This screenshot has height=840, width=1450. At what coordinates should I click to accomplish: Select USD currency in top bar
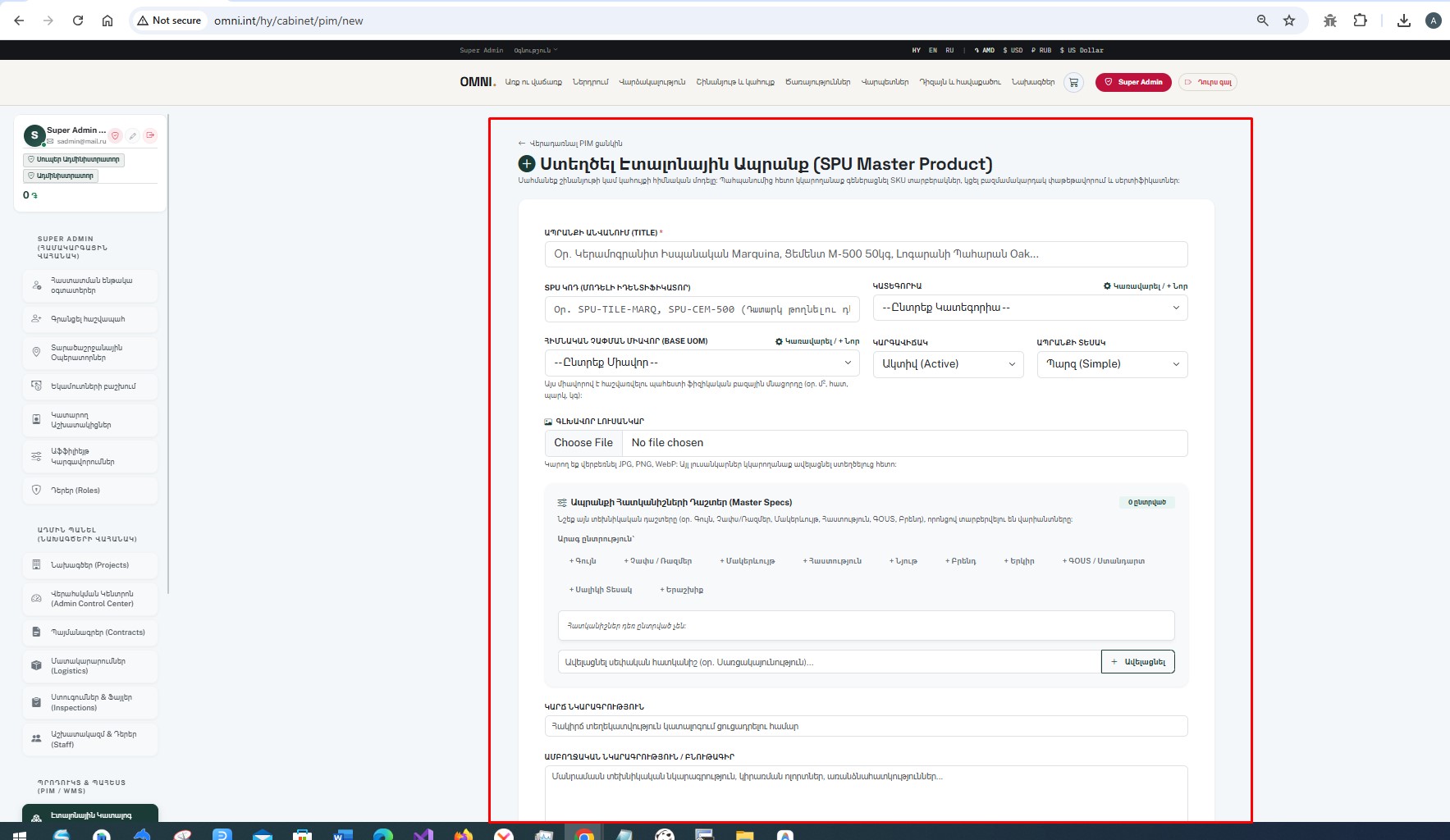tap(1013, 50)
